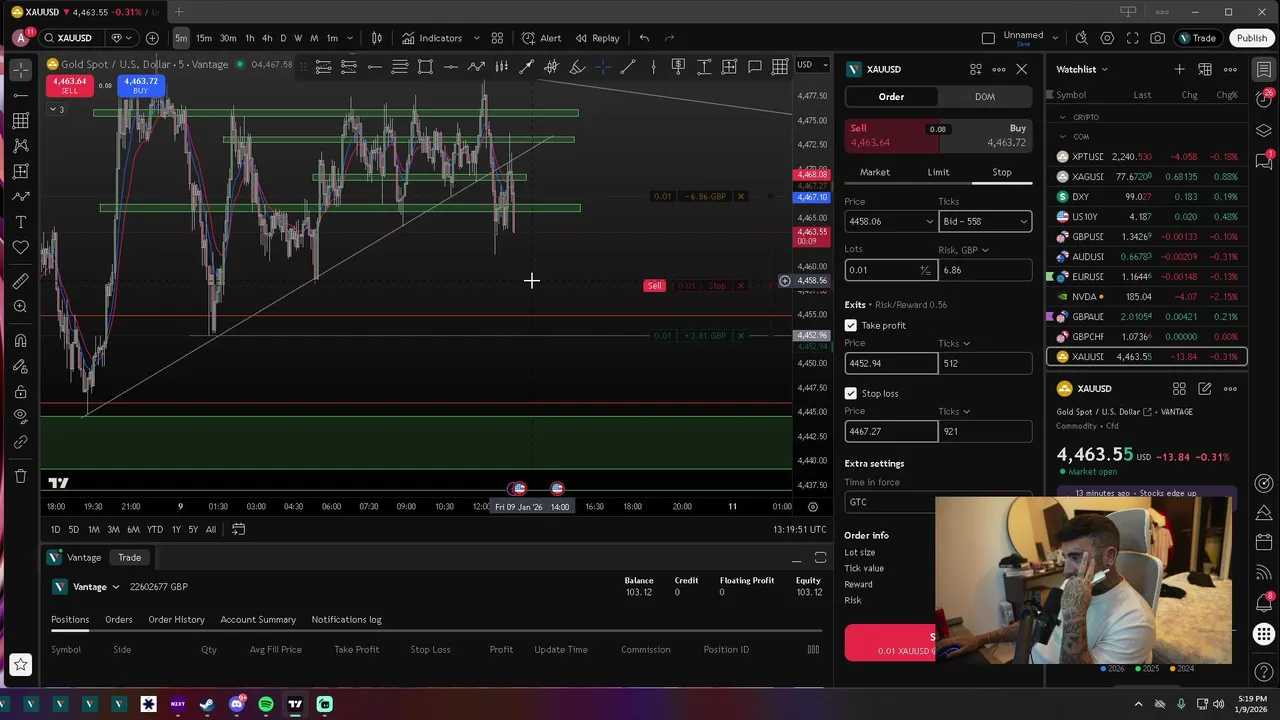Open the Notifications log tab
Screen dimensions: 1280x720
(x=346, y=620)
